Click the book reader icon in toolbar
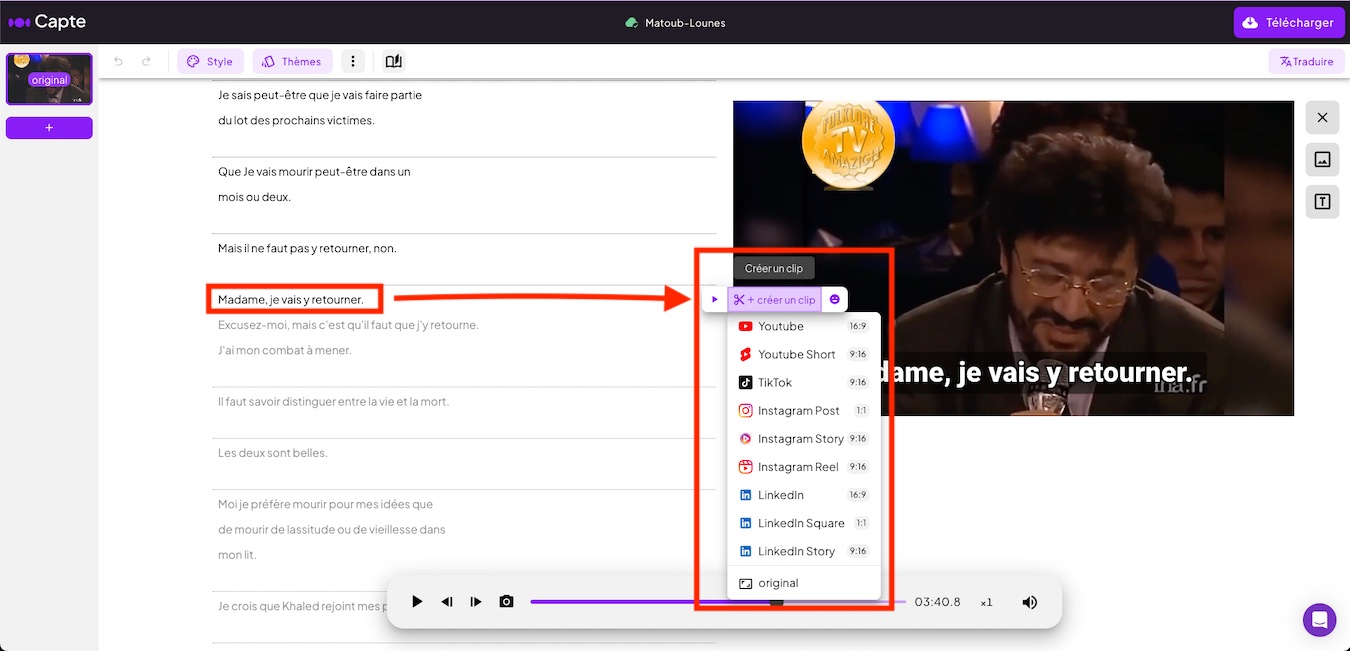 point(393,62)
